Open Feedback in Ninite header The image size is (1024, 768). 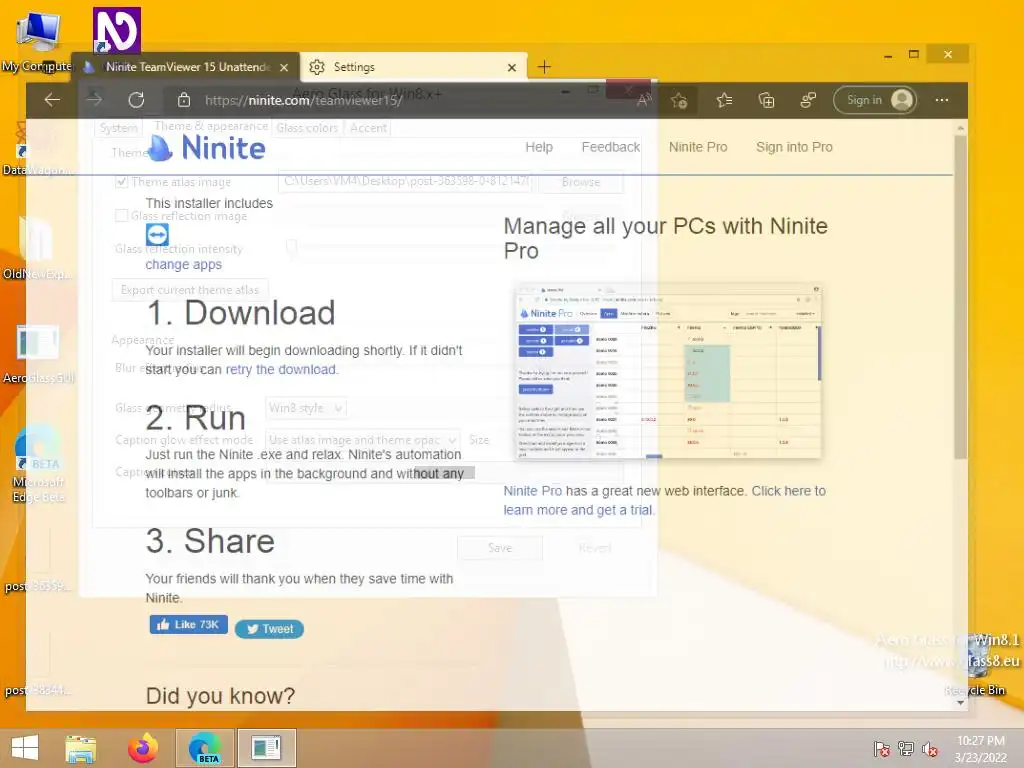[611, 147]
